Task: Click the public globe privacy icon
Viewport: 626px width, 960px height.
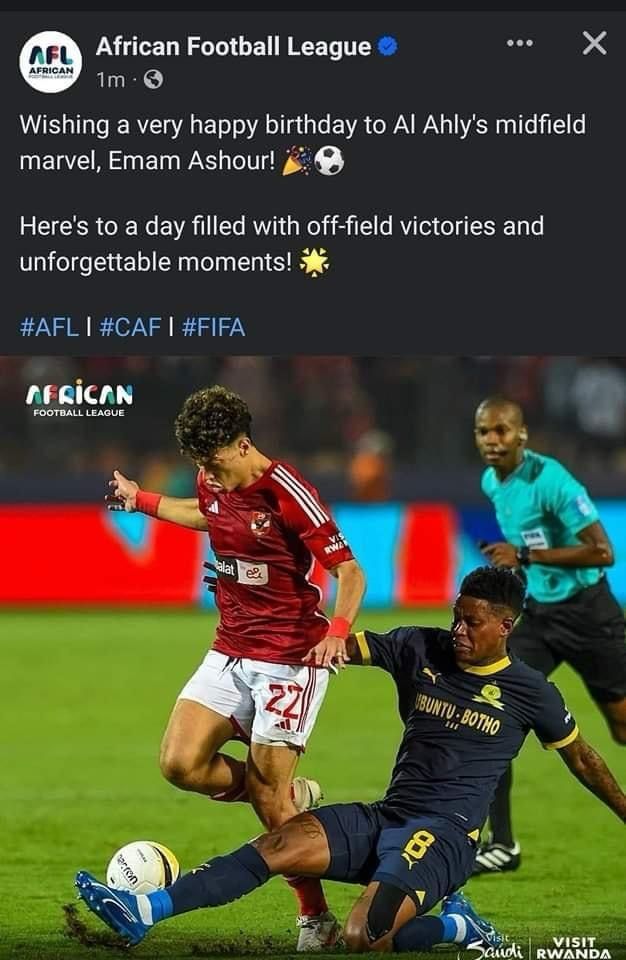Action: (x=153, y=80)
